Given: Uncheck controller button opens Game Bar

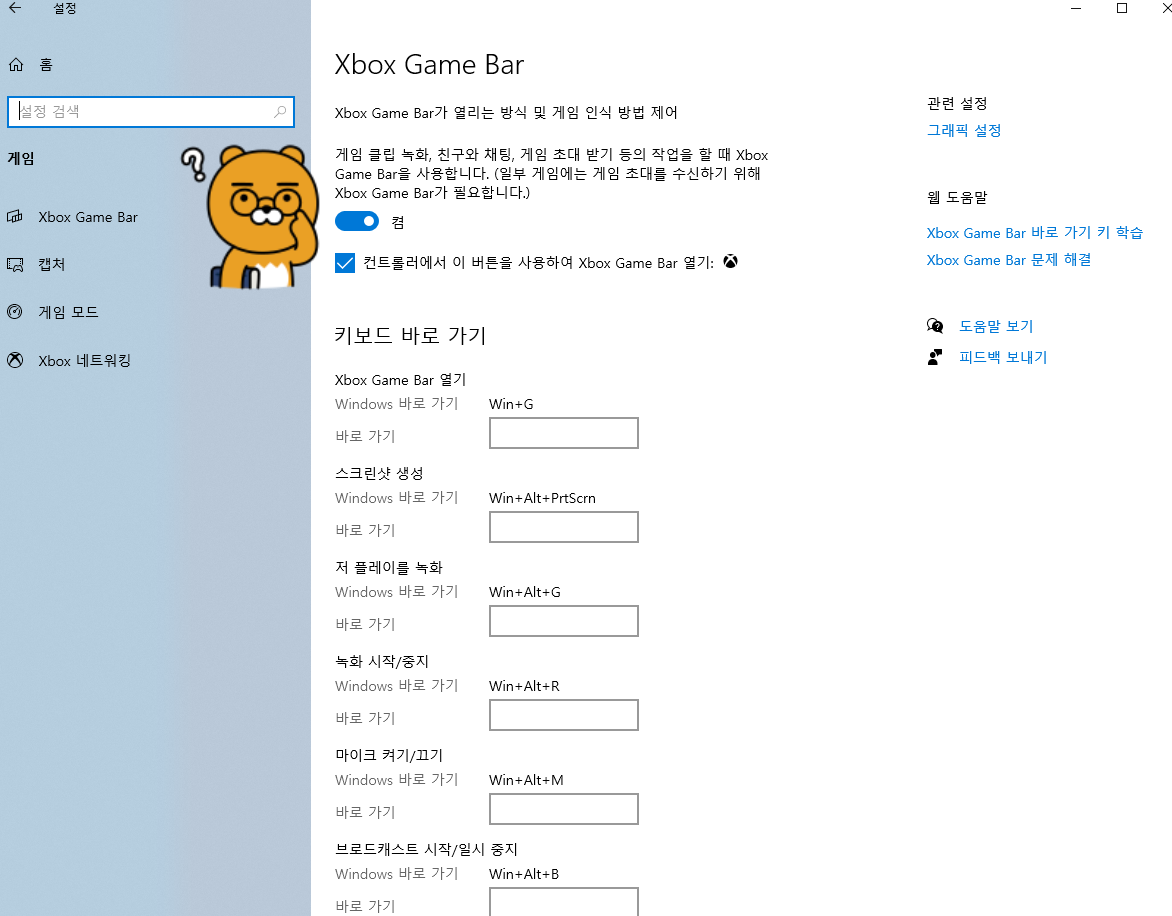Looking at the screenshot, I should pos(345,263).
